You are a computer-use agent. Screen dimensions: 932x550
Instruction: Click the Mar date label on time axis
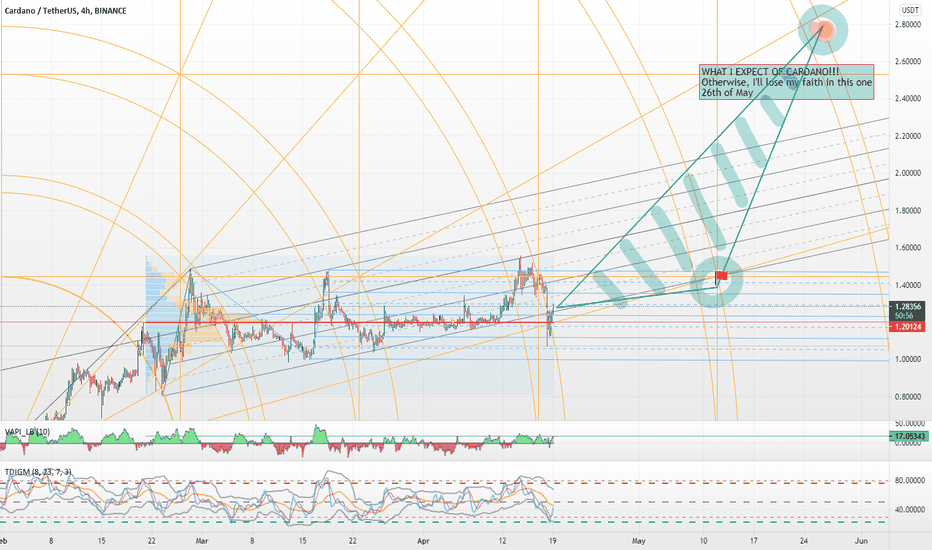click(202, 541)
